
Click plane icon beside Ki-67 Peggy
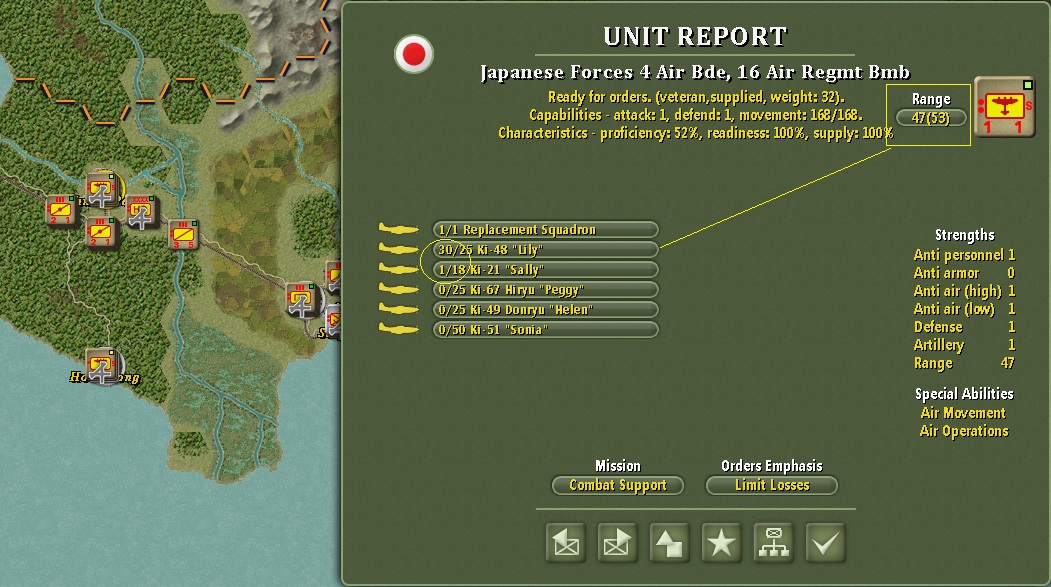pos(398,289)
